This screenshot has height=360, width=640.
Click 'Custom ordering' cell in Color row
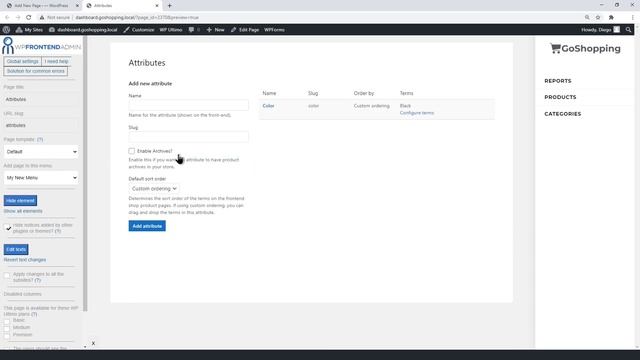371,106
